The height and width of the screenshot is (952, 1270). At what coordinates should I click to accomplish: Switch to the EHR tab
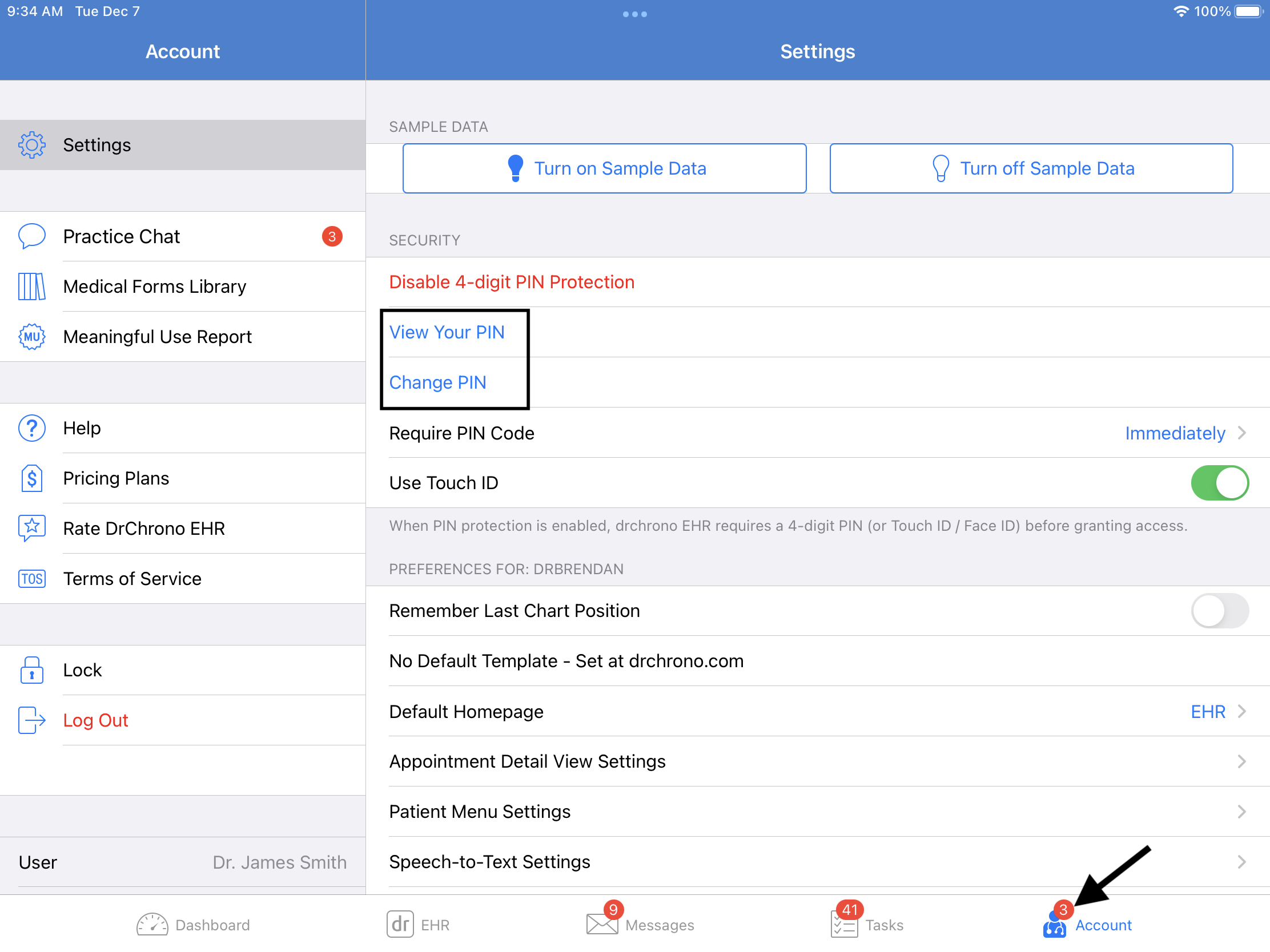pos(419,925)
